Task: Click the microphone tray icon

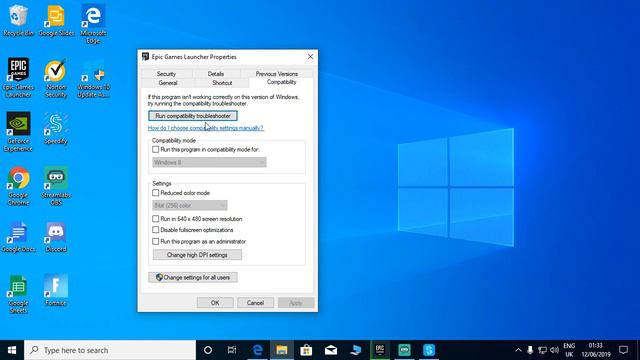Action: [x=530, y=350]
